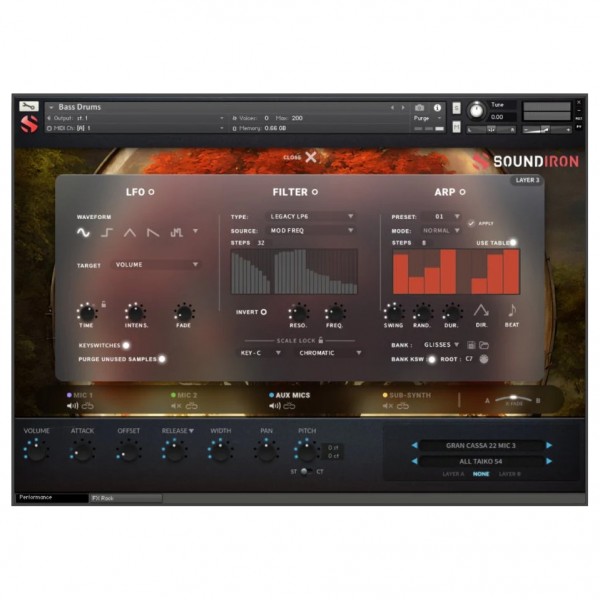This screenshot has height=600, width=600.
Task: Flip the ST/CT pitch switch
Action: click(x=306, y=471)
